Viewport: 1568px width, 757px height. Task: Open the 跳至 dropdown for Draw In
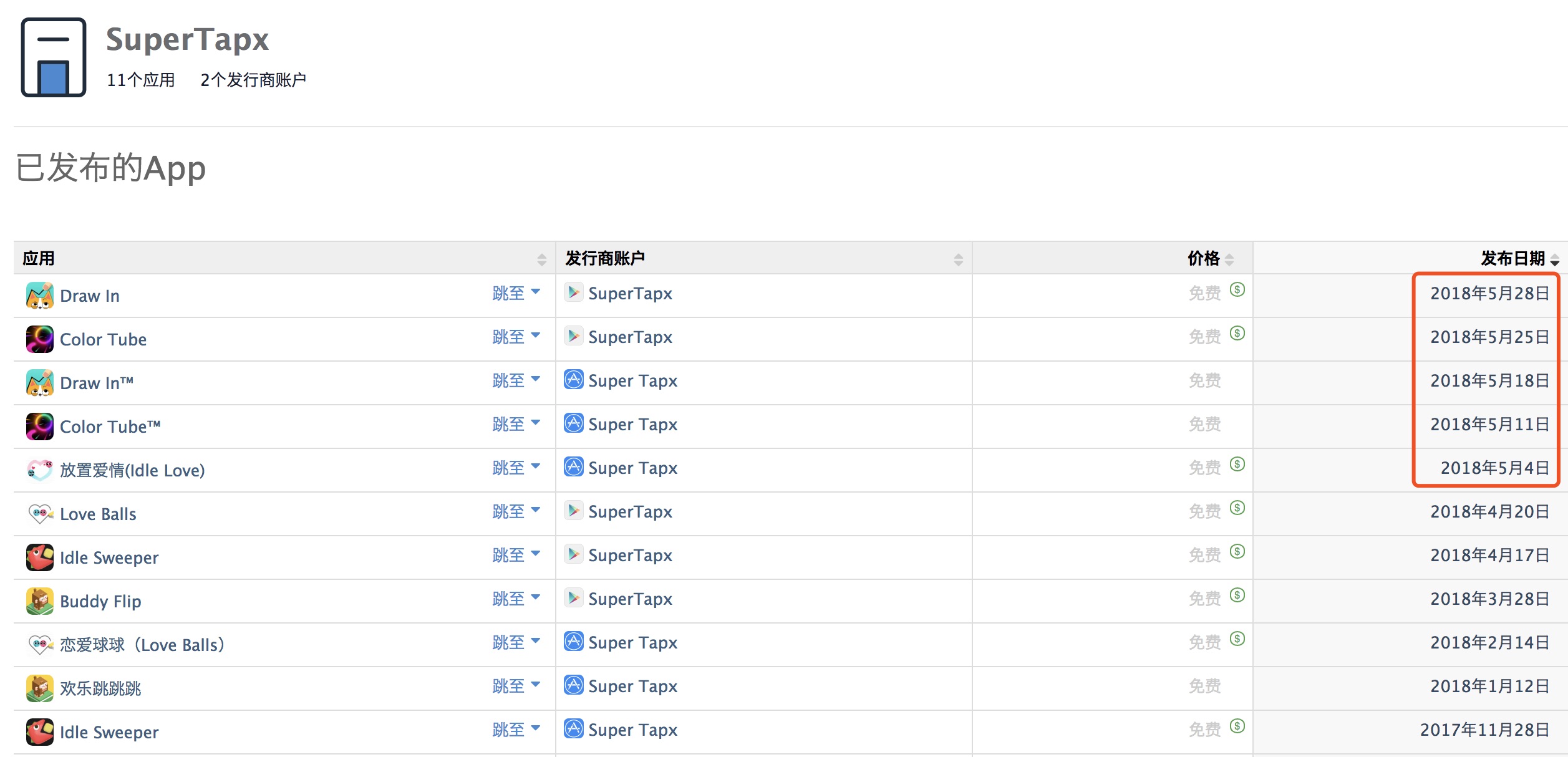pyautogui.click(x=516, y=293)
